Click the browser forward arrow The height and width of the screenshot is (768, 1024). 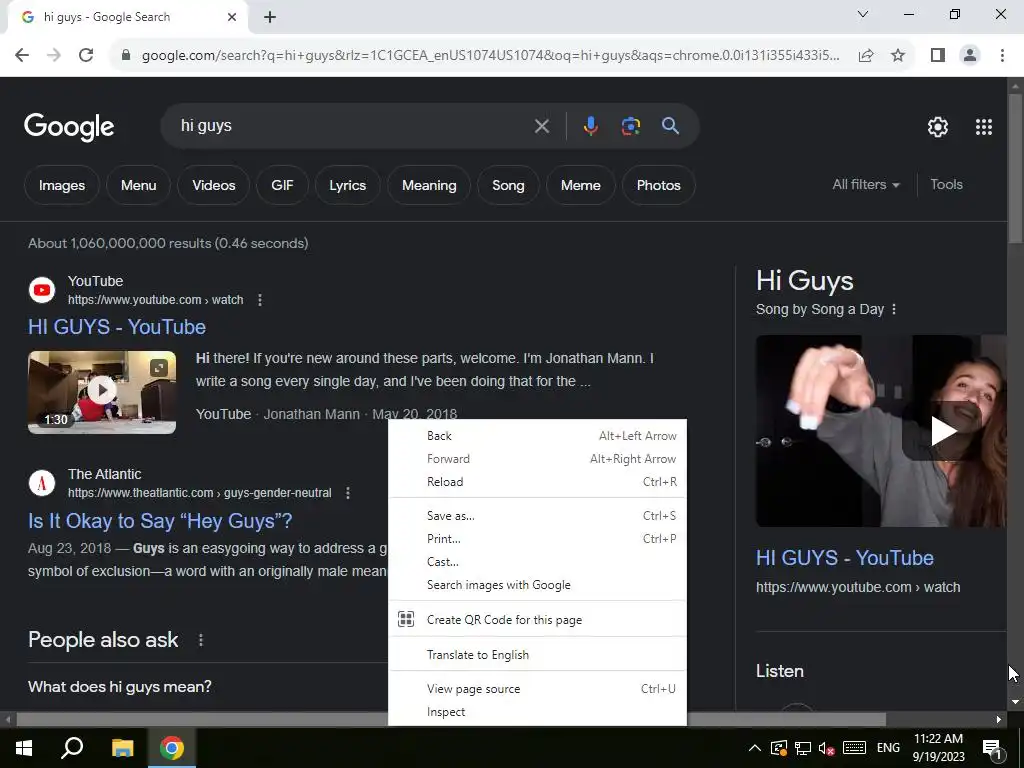pos(54,55)
